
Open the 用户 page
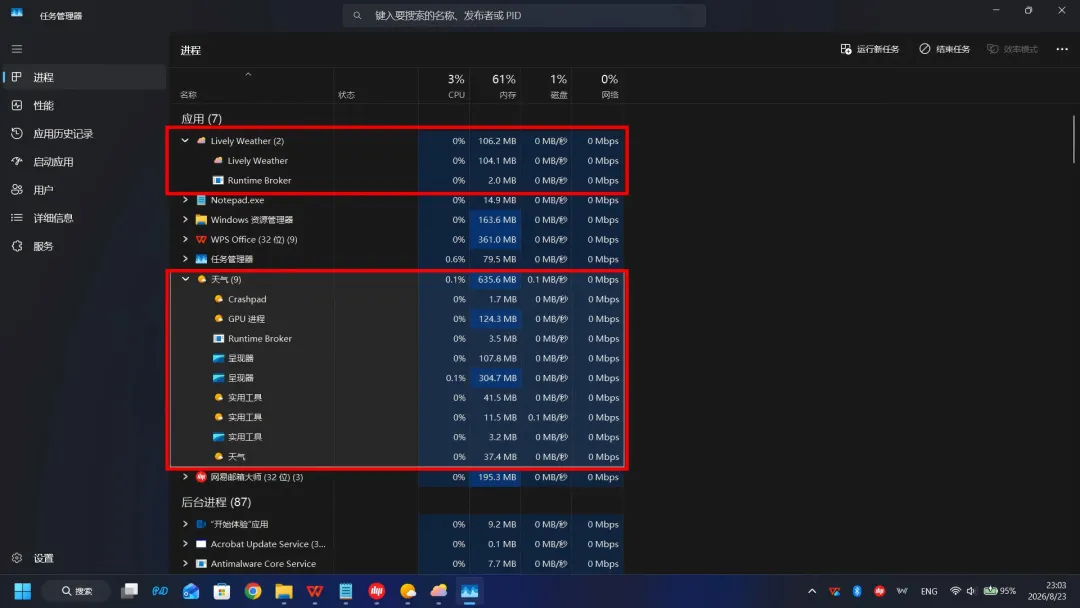pos(84,189)
